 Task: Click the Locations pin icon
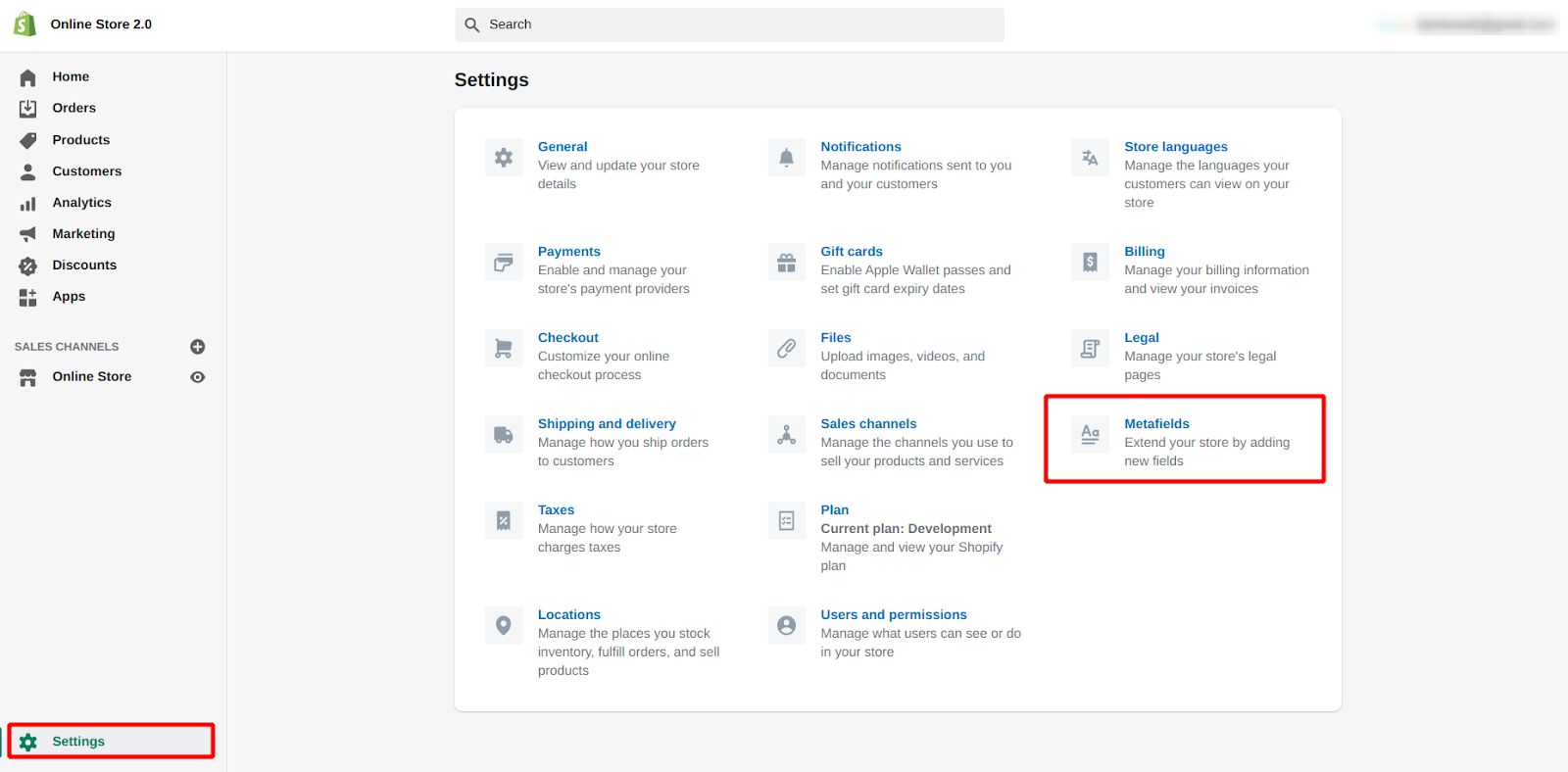click(x=504, y=625)
